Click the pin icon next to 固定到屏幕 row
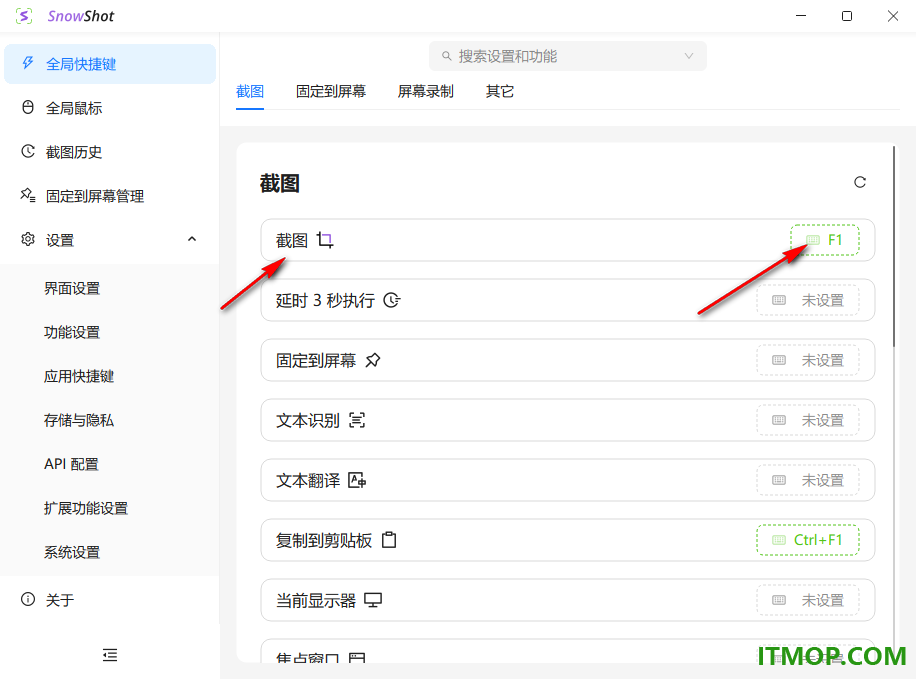The height and width of the screenshot is (679, 916). pyautogui.click(x=373, y=361)
